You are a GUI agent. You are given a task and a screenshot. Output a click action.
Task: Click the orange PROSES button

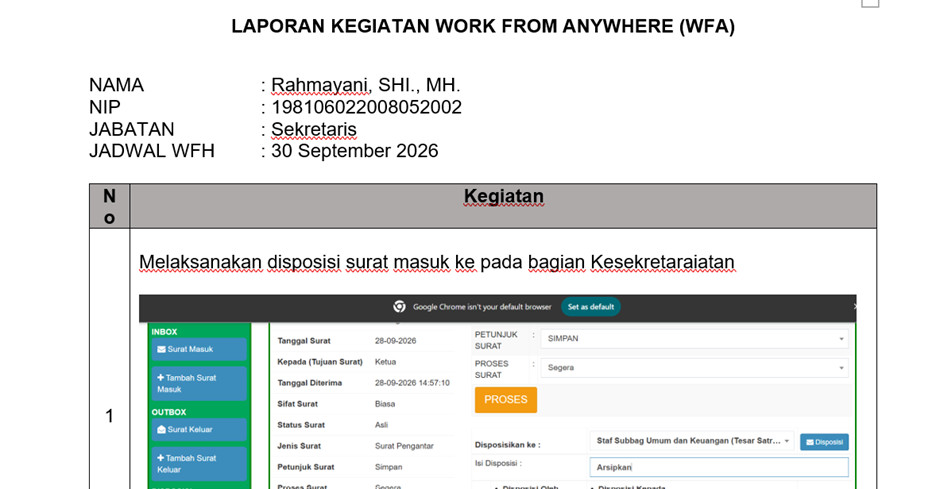click(505, 400)
